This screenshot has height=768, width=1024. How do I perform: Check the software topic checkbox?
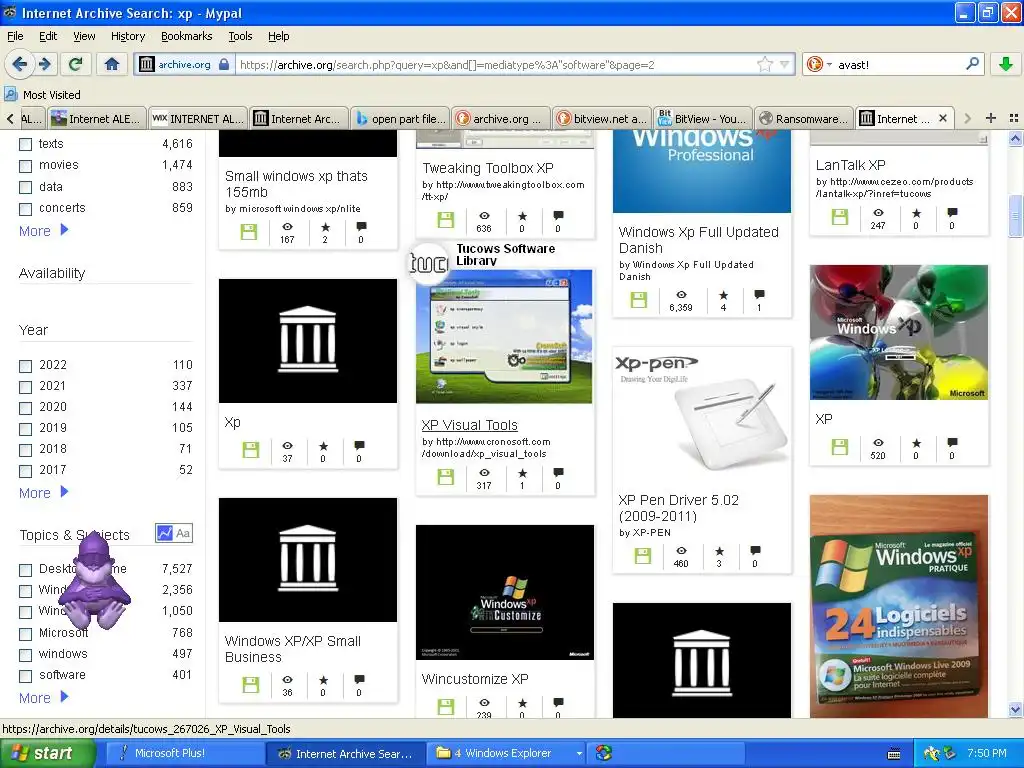(25, 676)
